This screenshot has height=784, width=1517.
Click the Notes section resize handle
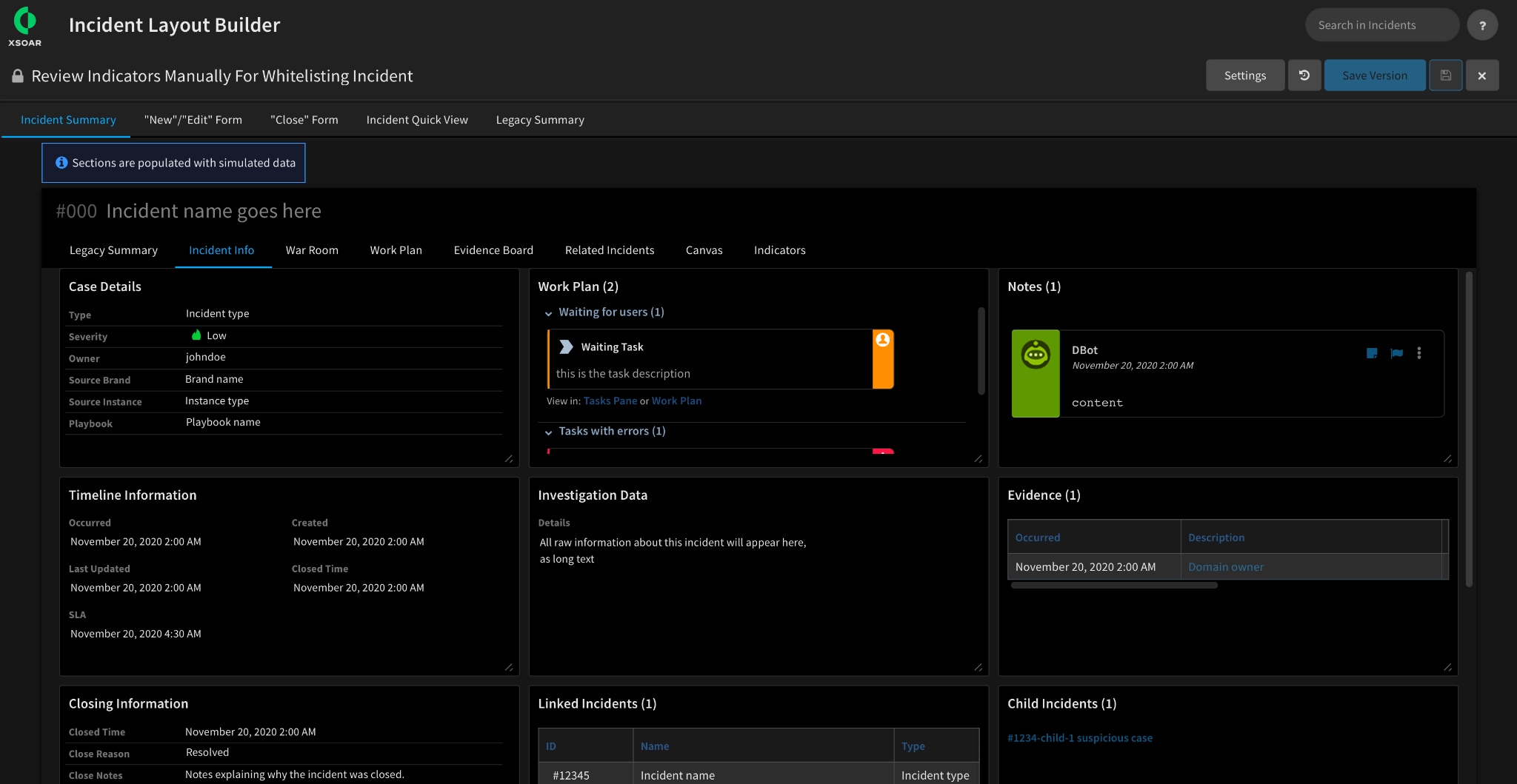point(1448,458)
